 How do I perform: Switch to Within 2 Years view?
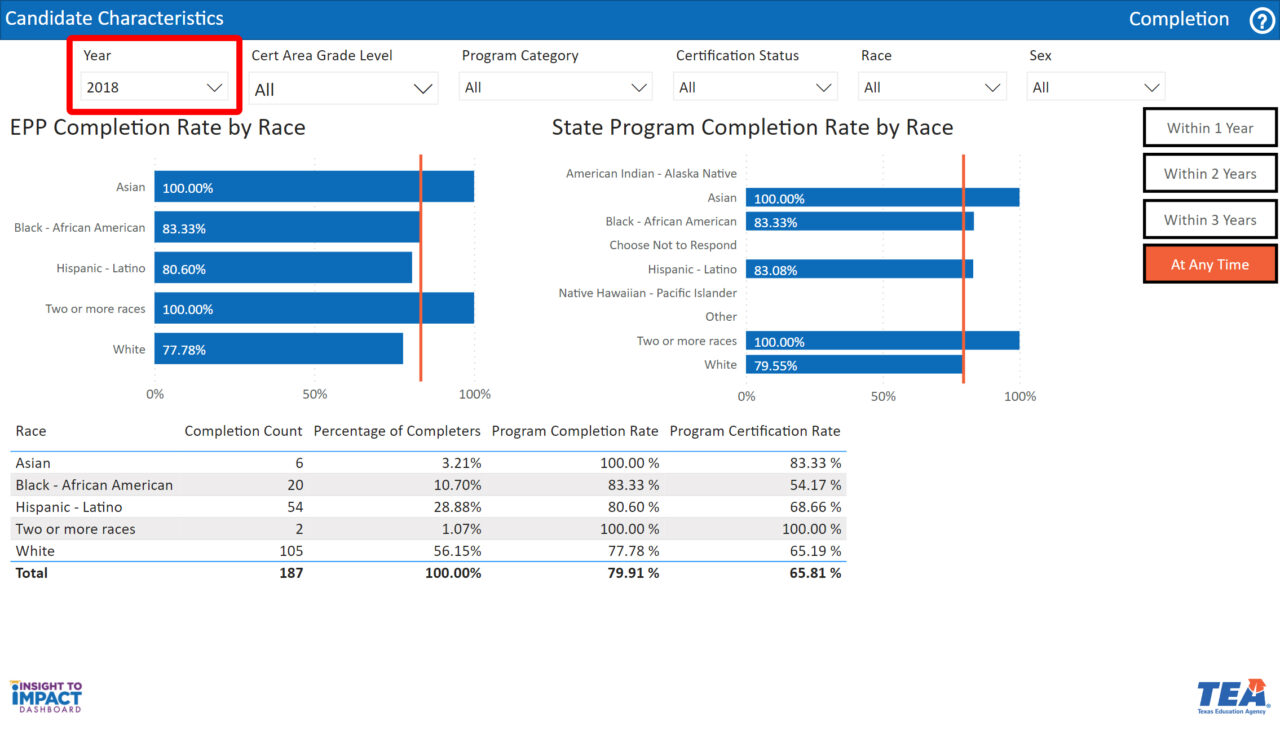pyautogui.click(x=1209, y=174)
